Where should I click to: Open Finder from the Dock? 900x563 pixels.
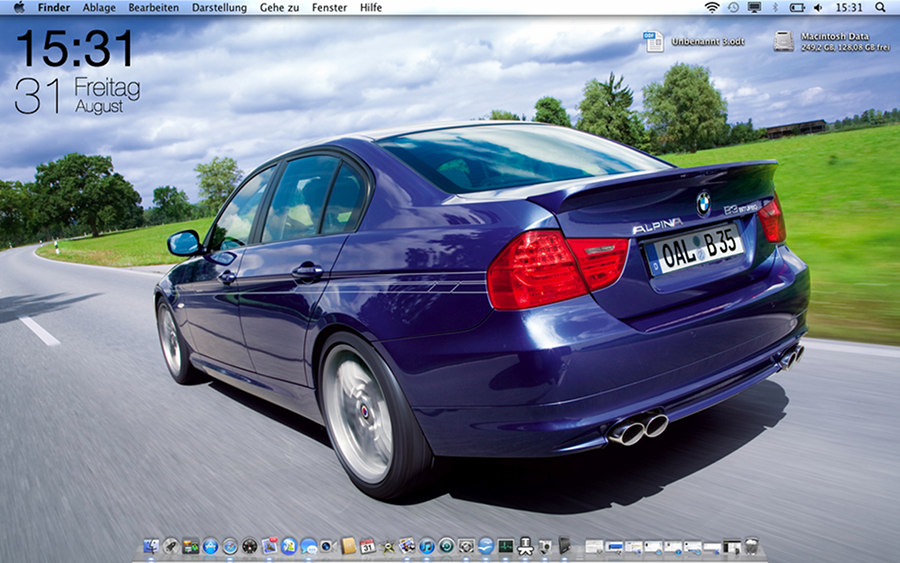click(151, 546)
